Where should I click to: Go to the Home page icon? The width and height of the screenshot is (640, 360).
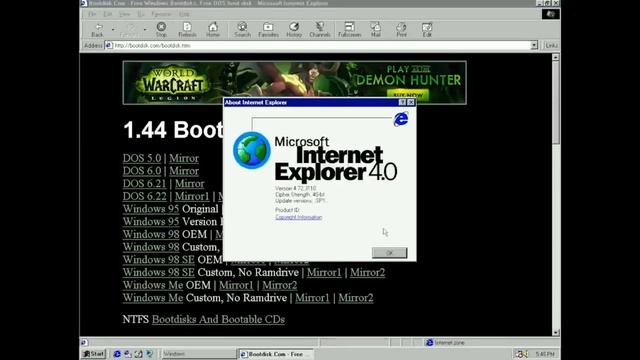(213, 29)
